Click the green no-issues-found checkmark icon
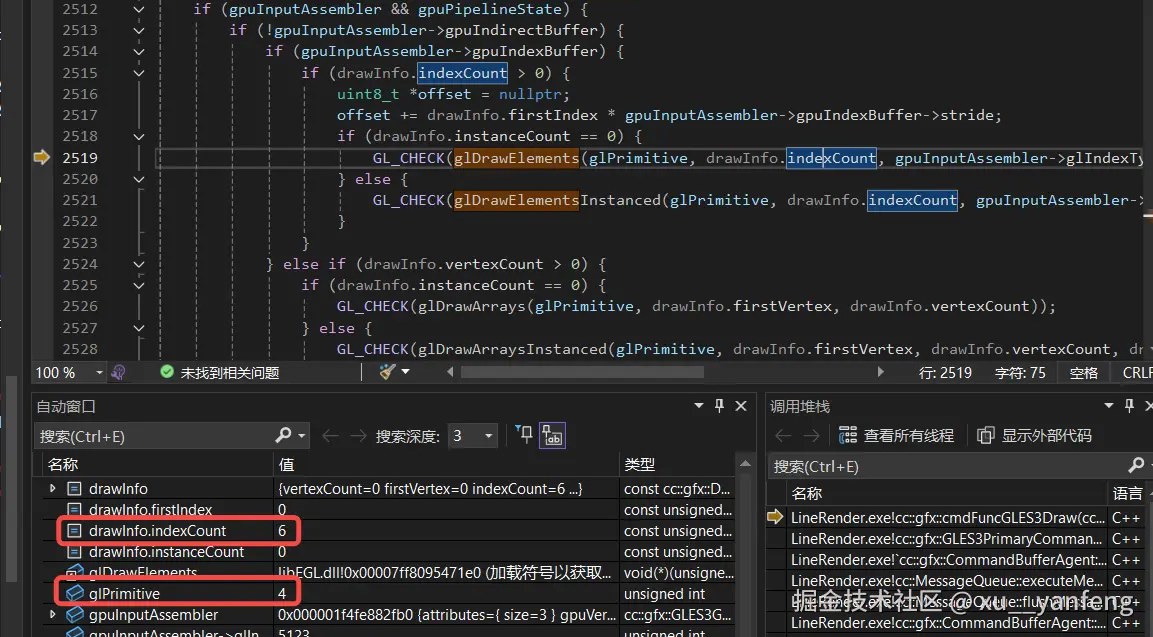This screenshot has height=637, width=1153. pos(167,372)
